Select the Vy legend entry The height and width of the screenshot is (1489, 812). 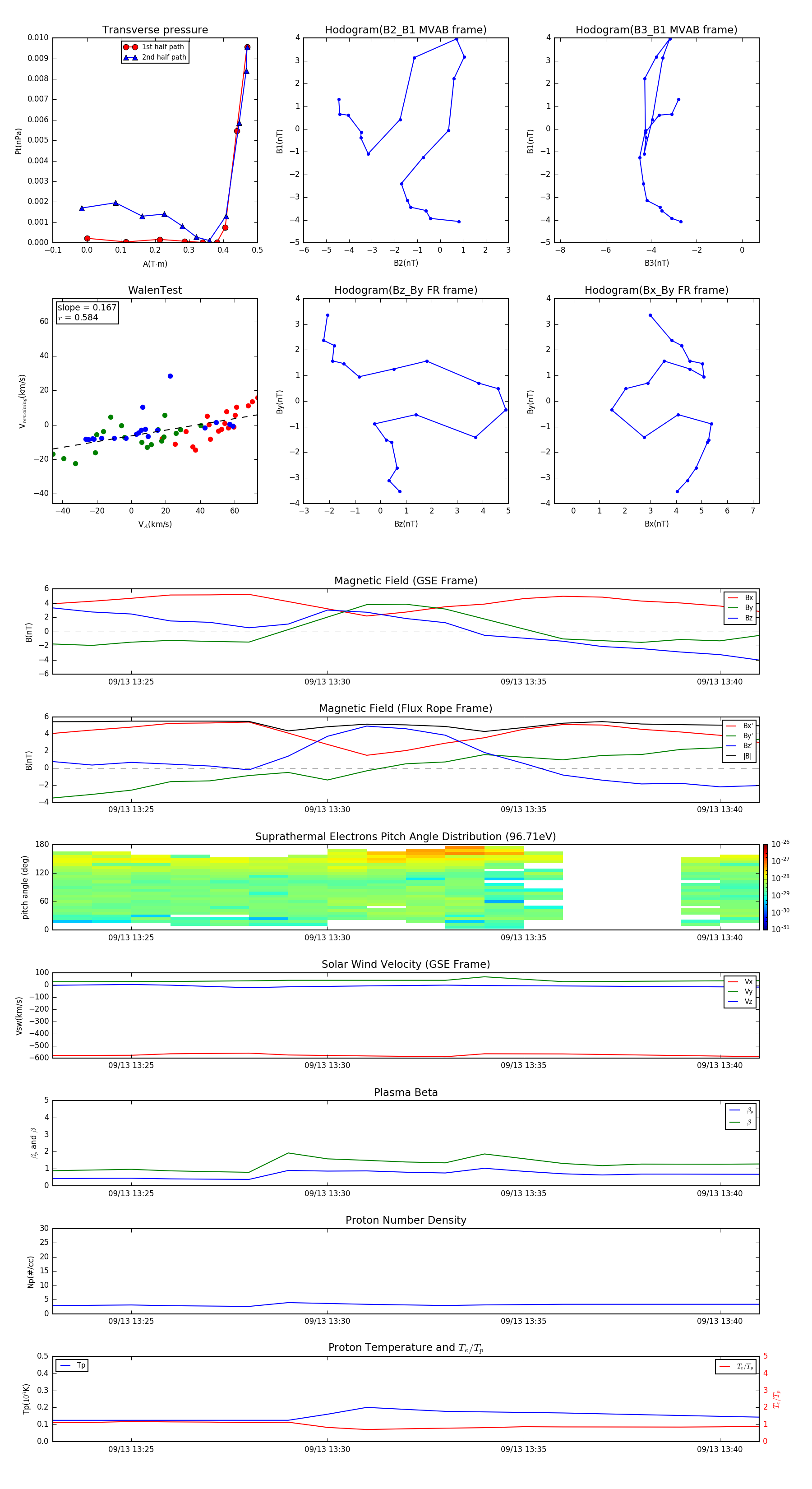click(x=740, y=991)
